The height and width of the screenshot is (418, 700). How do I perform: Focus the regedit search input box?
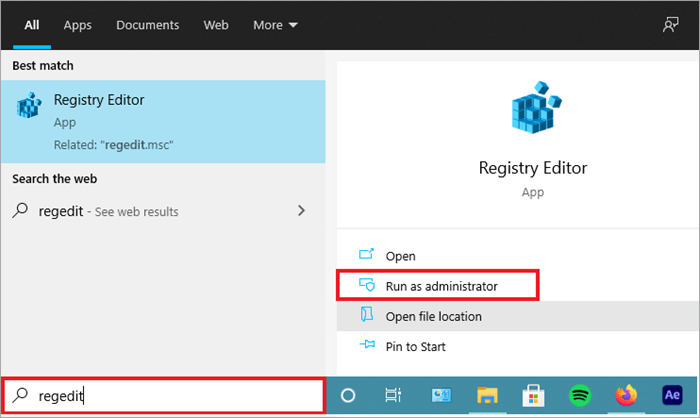click(163, 396)
